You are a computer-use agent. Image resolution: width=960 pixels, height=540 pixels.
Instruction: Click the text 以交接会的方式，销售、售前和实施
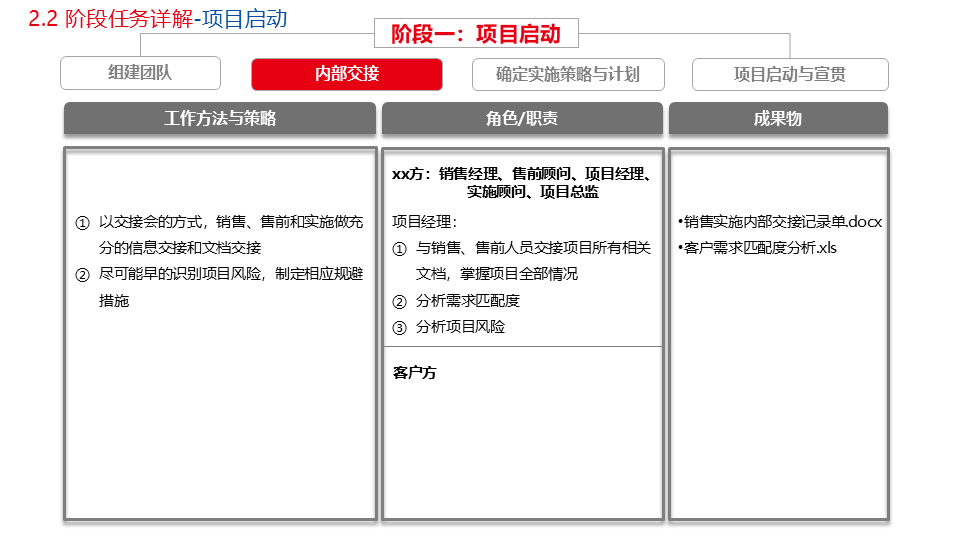[x=216, y=222]
